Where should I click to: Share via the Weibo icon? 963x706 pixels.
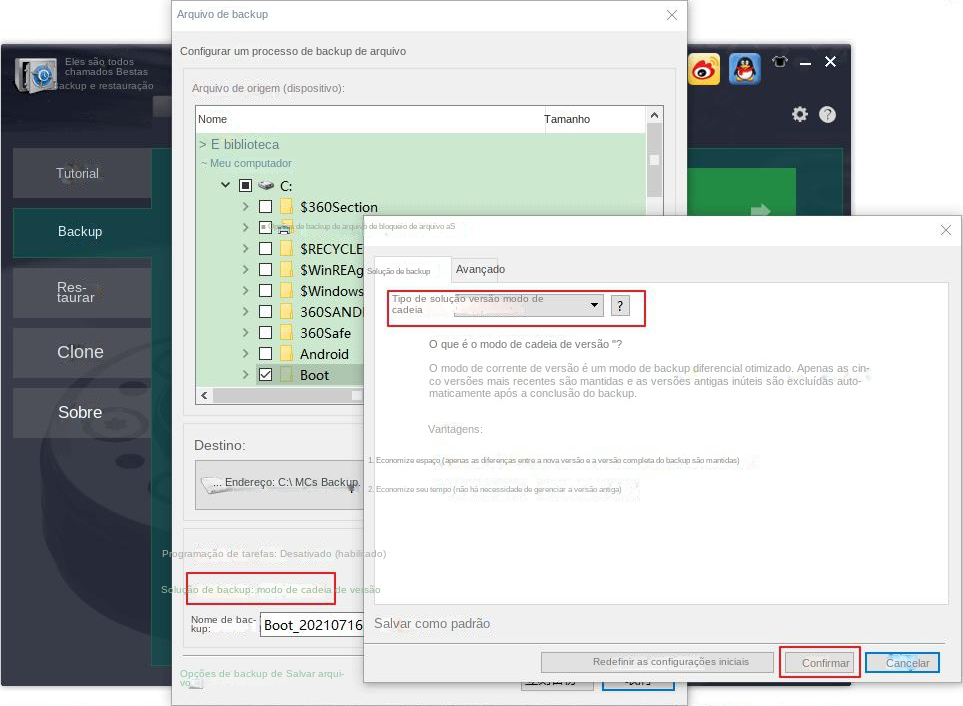click(x=704, y=69)
